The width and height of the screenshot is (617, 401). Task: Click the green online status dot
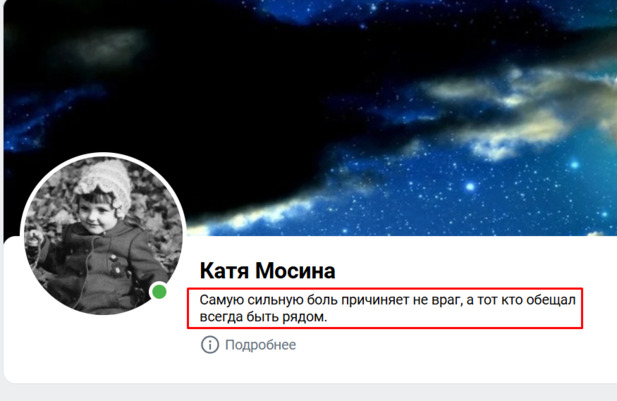[x=159, y=292]
